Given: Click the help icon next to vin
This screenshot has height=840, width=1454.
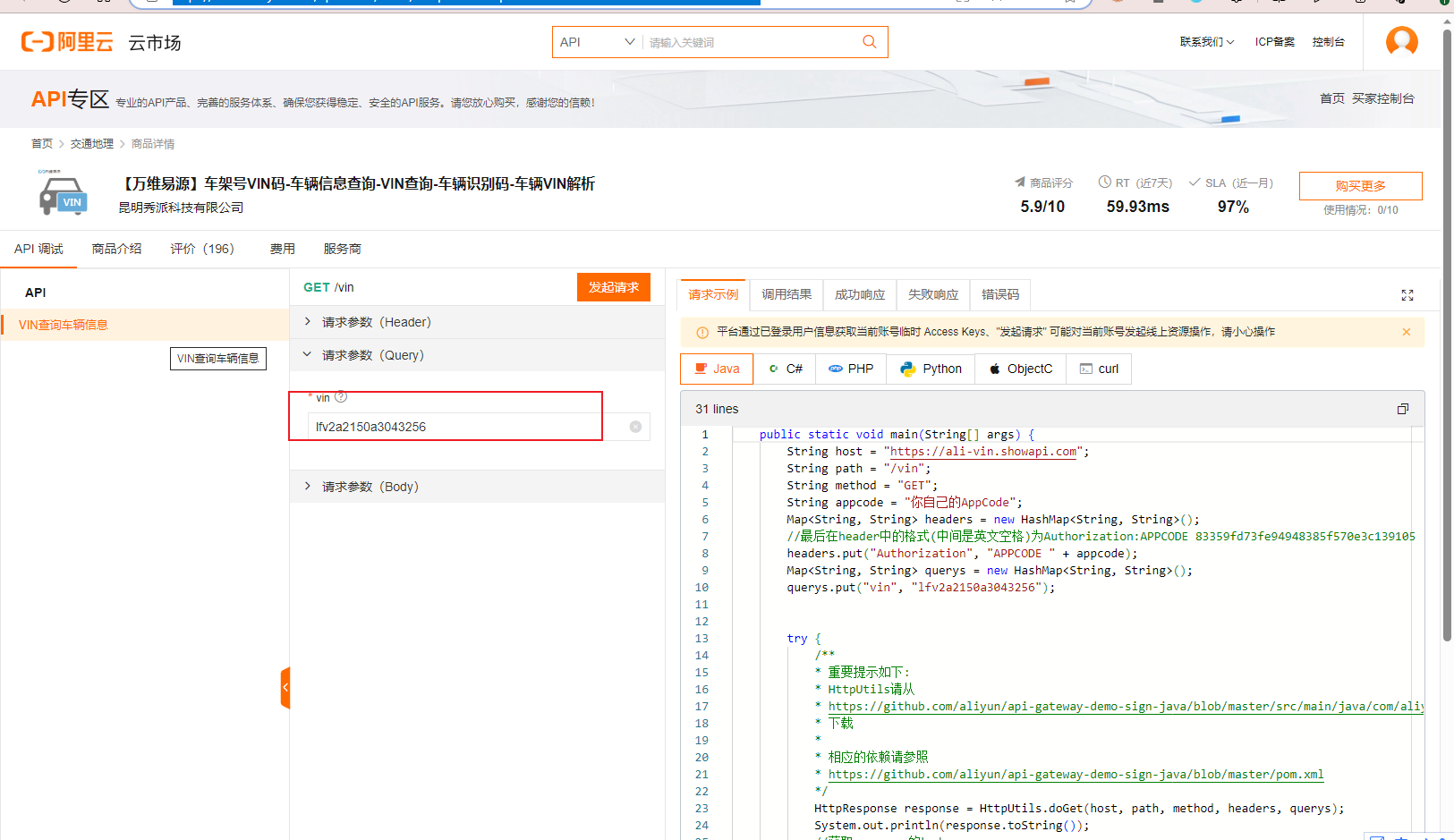Looking at the screenshot, I should [x=341, y=397].
